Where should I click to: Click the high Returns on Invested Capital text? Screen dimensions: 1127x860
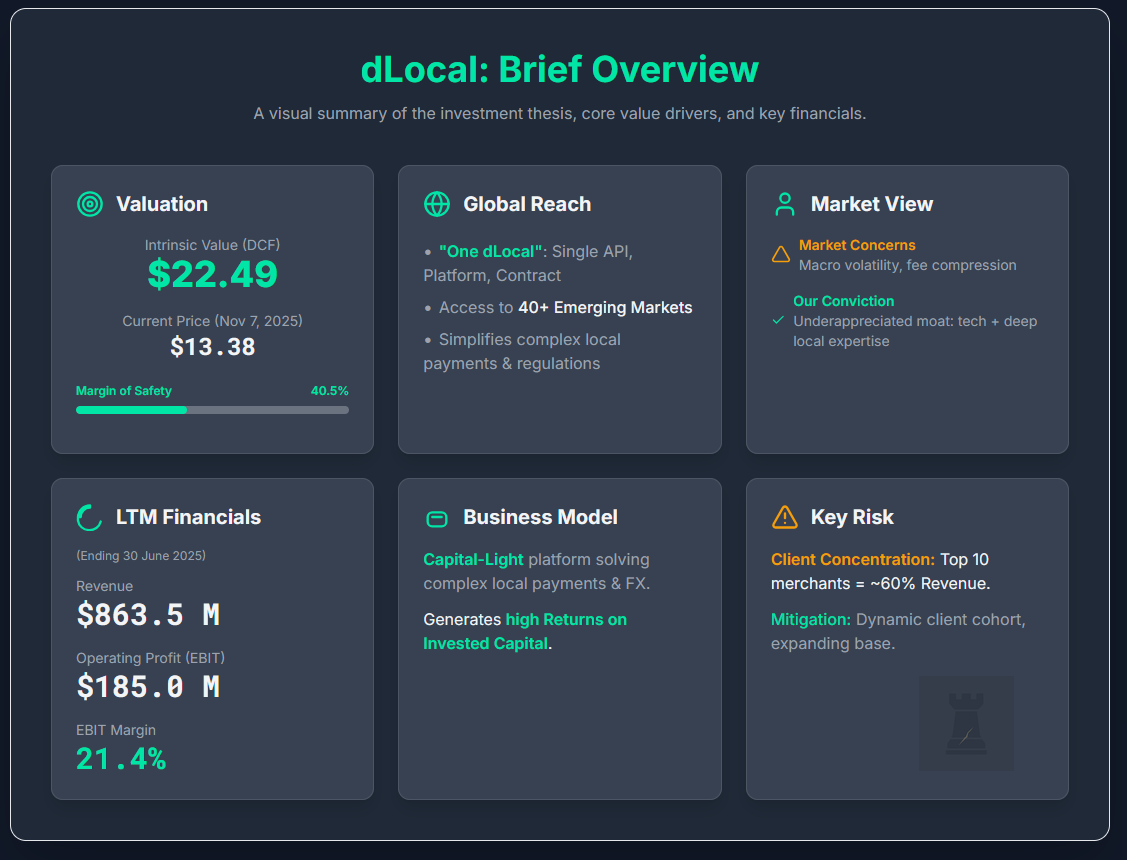point(525,632)
